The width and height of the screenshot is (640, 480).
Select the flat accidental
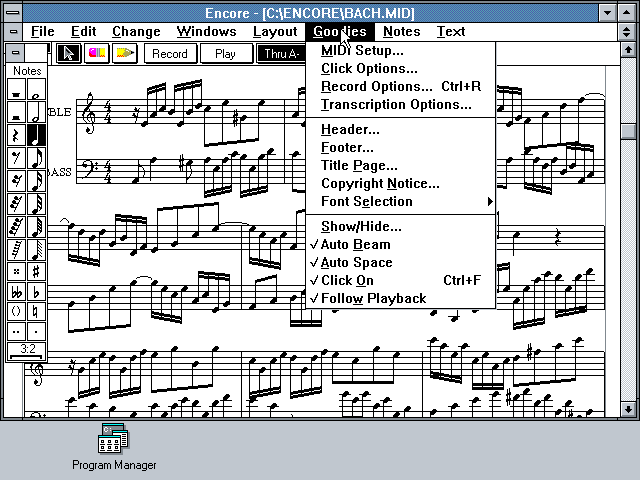36,292
